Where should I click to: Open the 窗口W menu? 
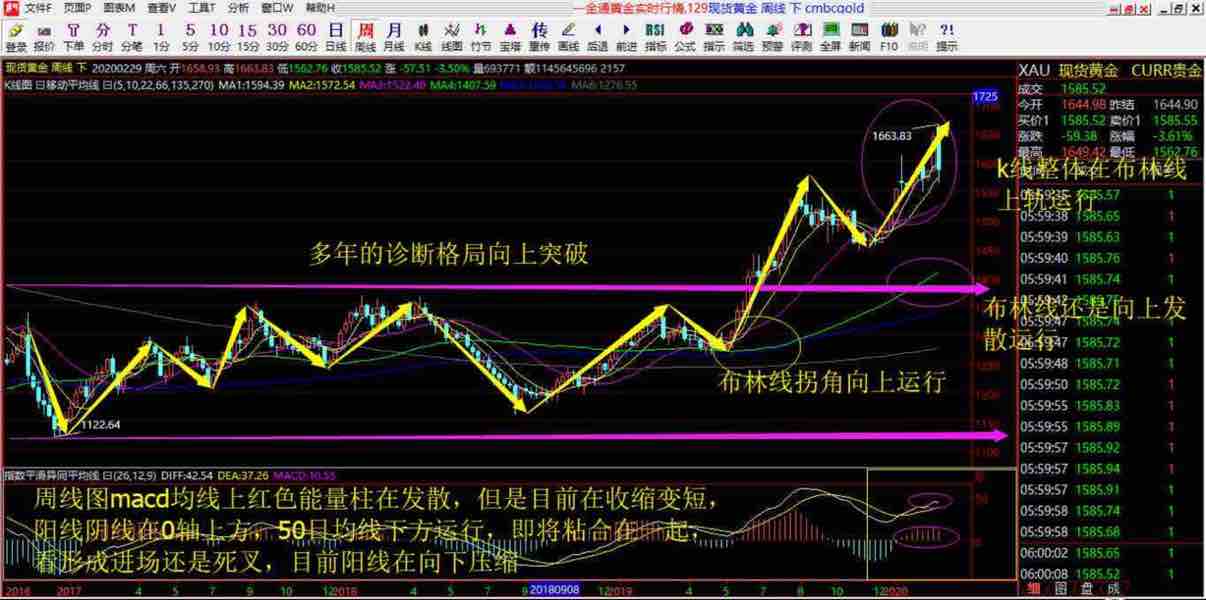coord(277,7)
